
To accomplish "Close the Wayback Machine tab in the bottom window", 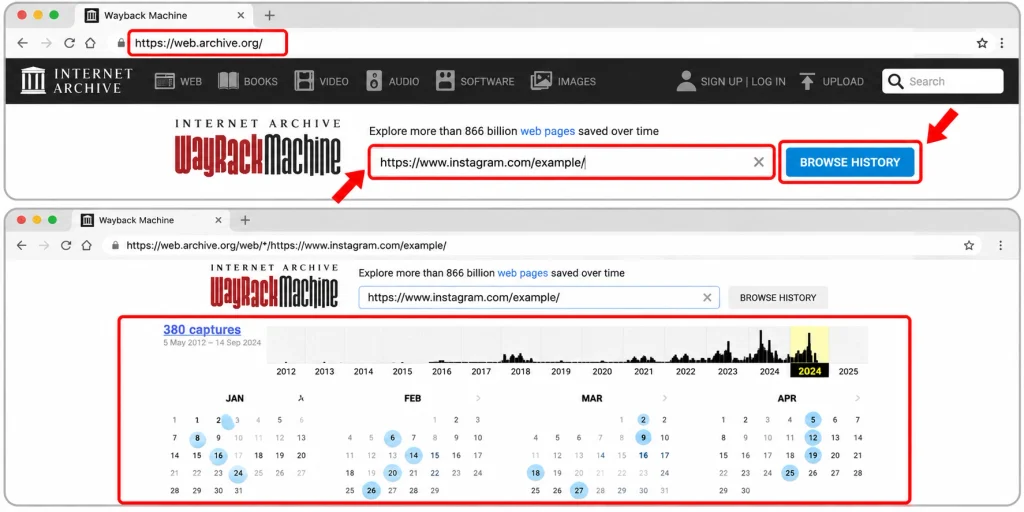I will [219, 220].
